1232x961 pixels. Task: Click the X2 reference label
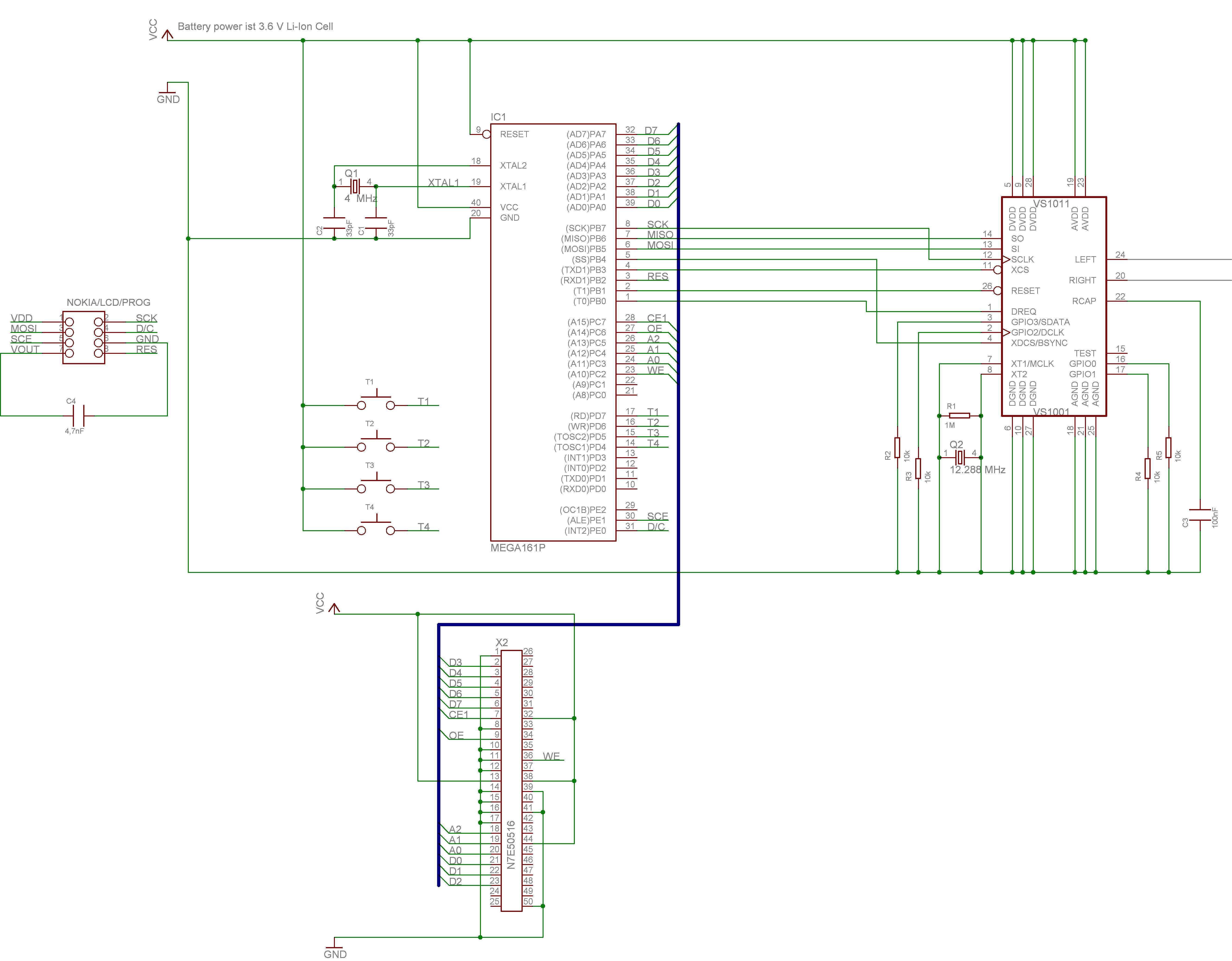502,642
